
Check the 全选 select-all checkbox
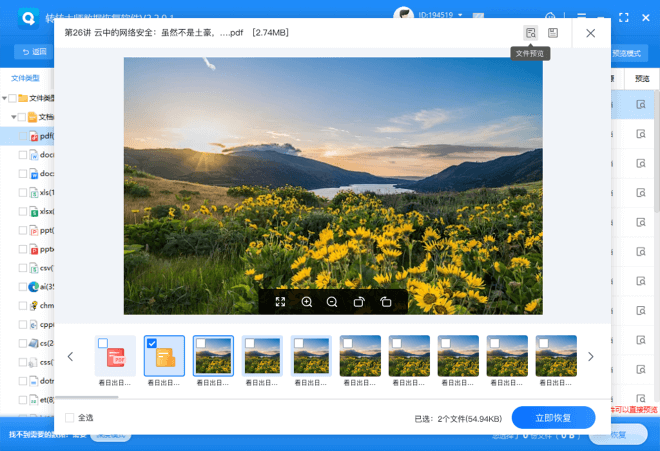click(70, 418)
